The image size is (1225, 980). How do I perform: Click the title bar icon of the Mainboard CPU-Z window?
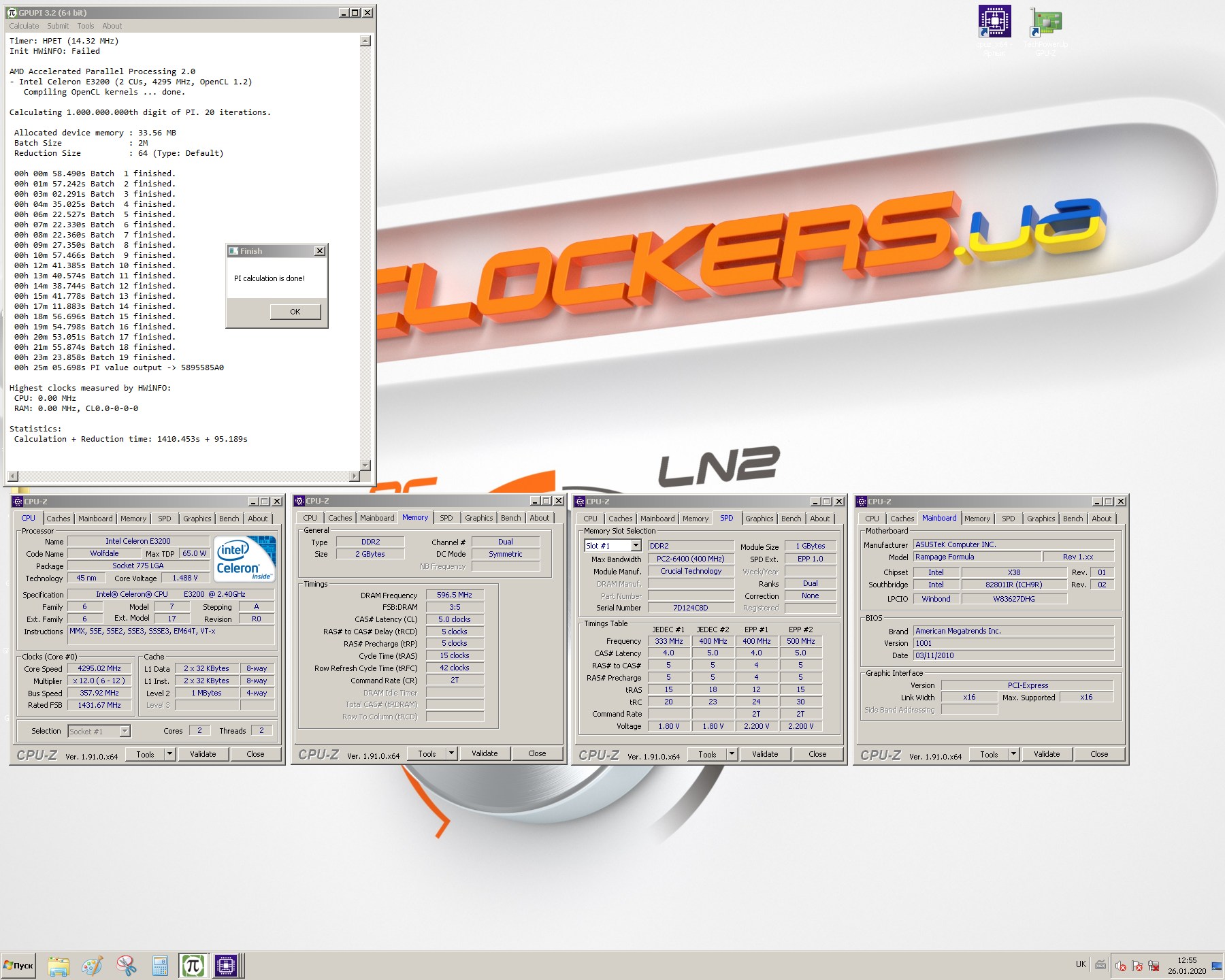[861, 502]
